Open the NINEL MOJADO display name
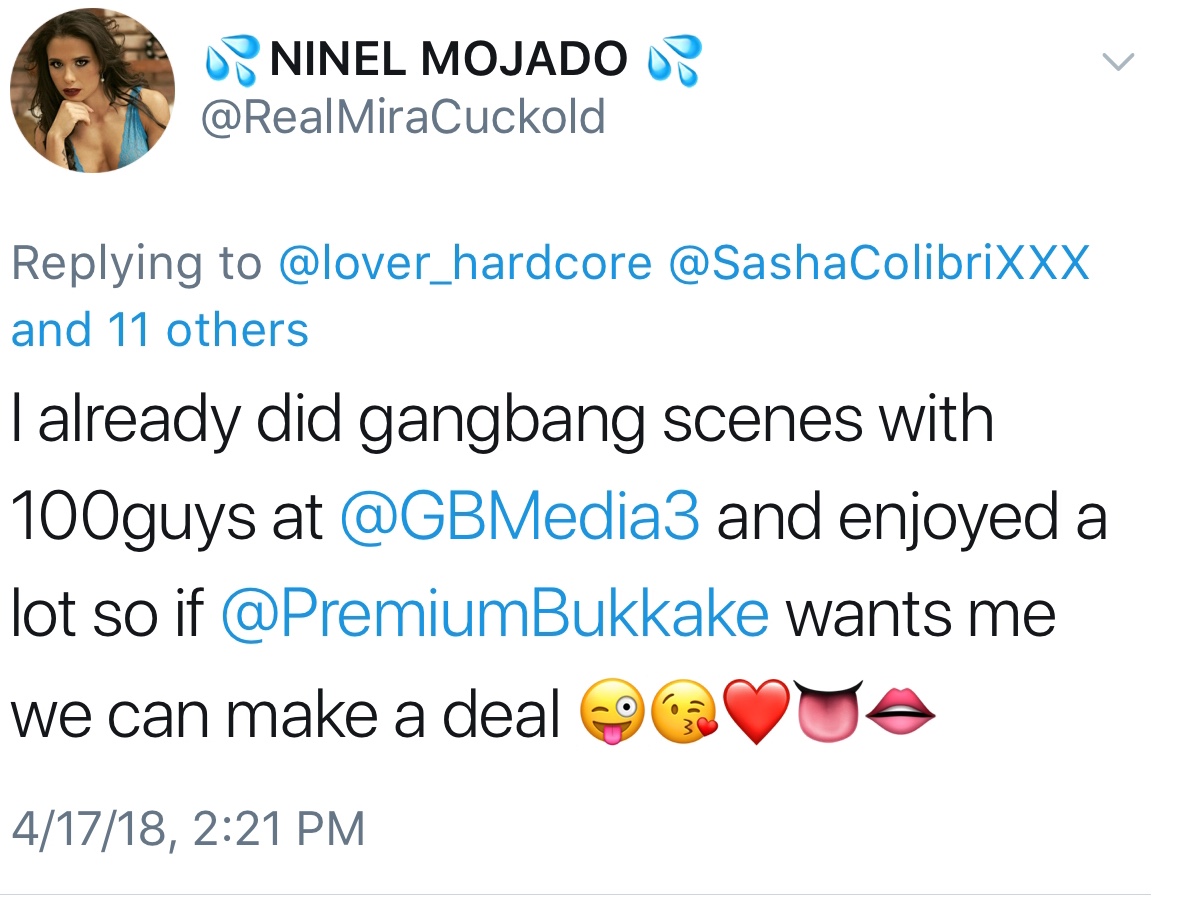1177x902 pixels. [450, 62]
